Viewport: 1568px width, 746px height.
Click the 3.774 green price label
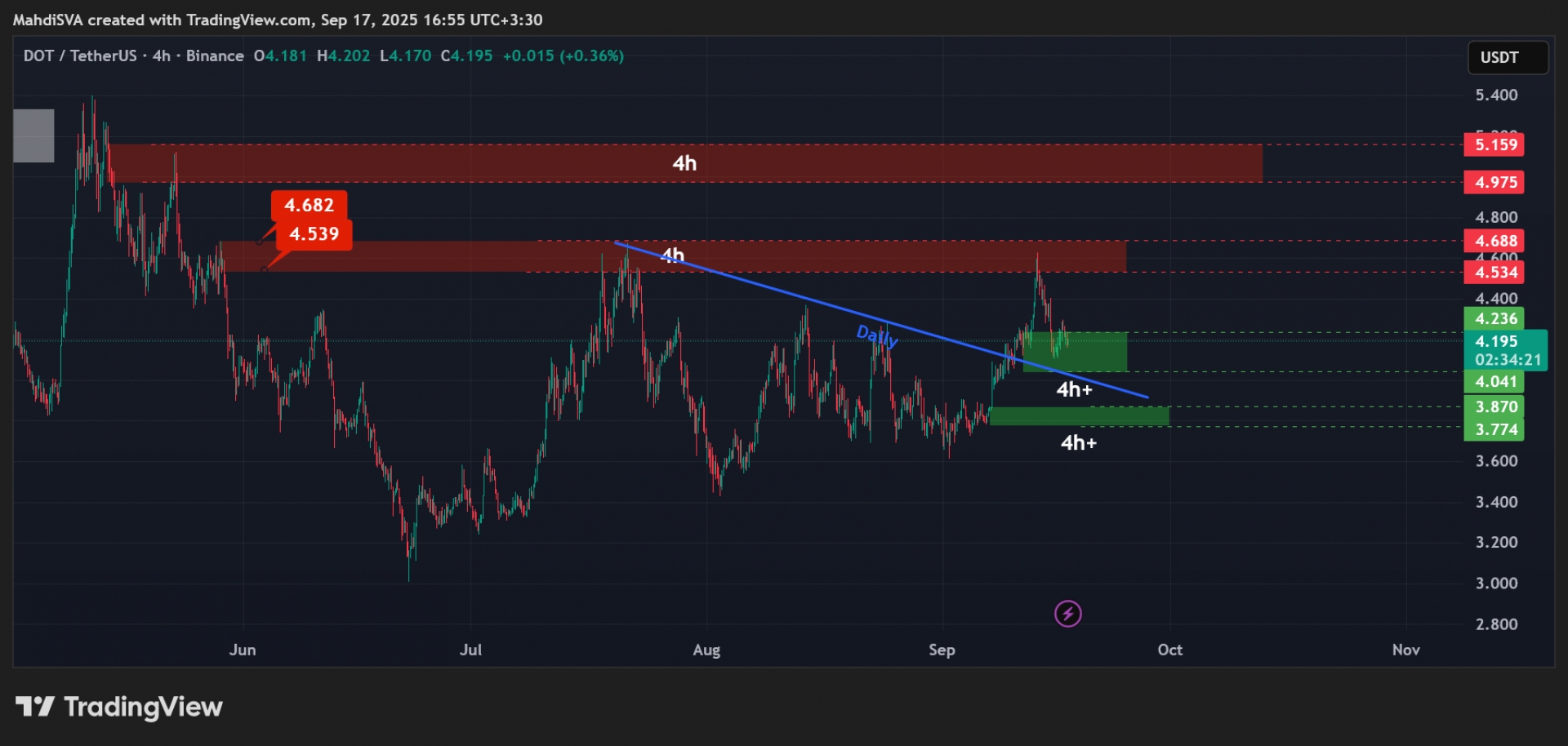click(1494, 429)
